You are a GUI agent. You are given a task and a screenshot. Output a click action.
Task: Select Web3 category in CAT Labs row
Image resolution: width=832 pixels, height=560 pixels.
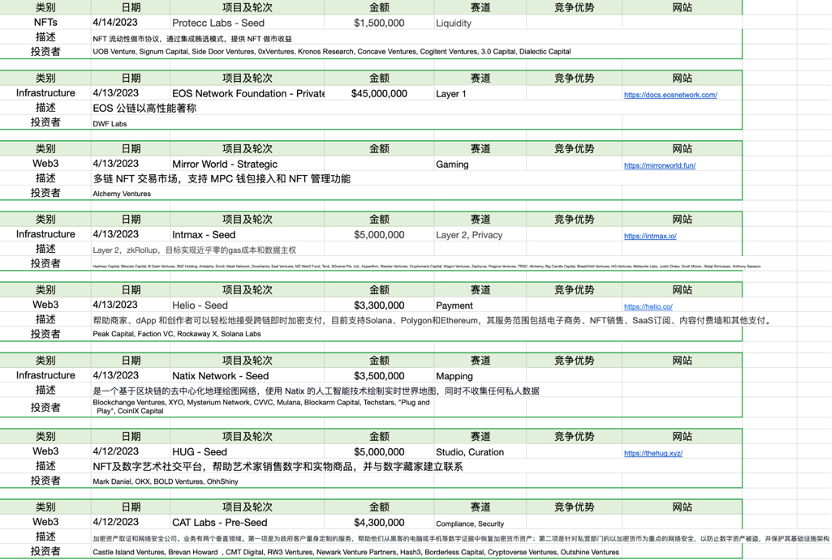click(46, 522)
